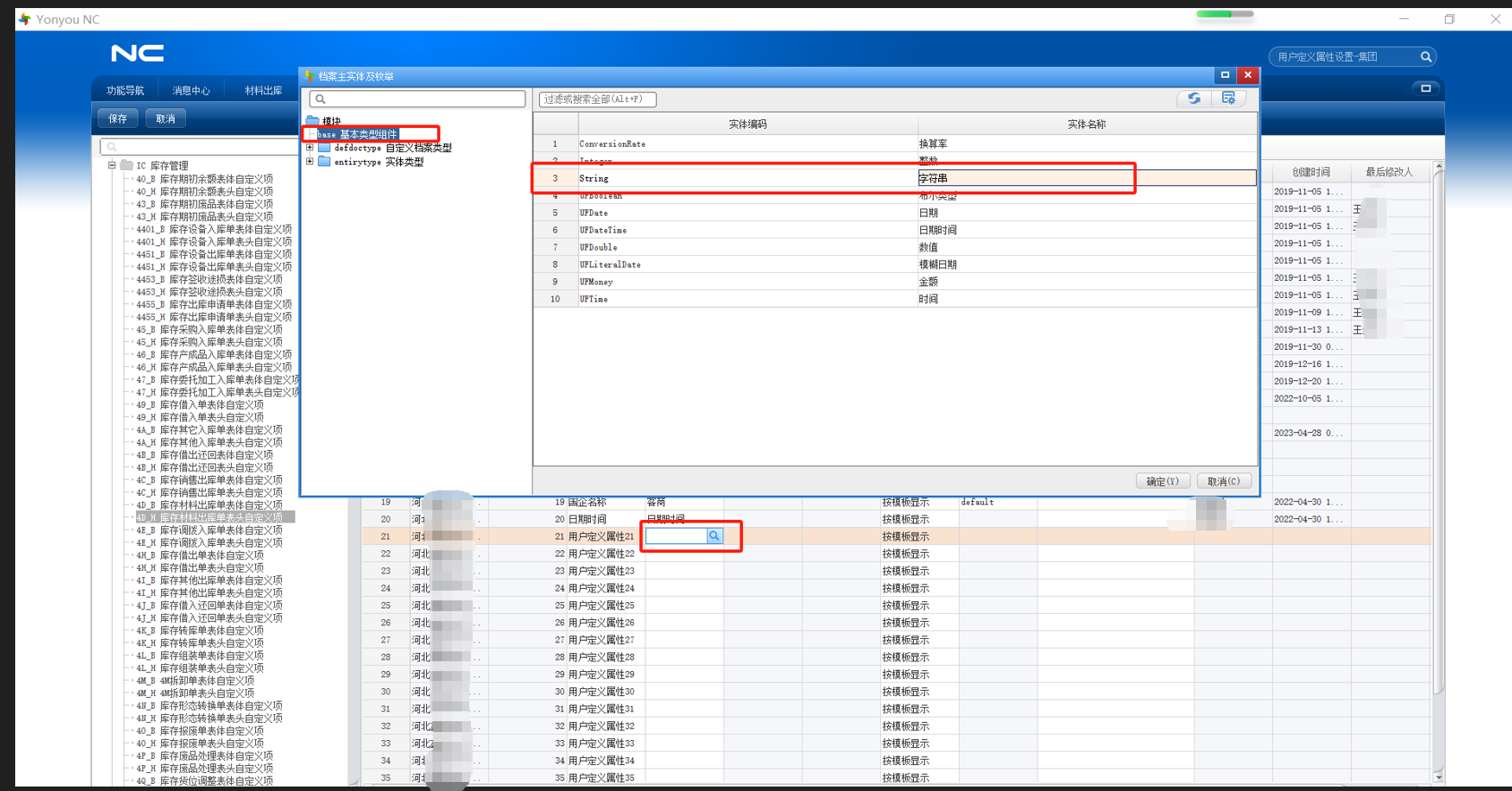Click the restore icon at the blue bar's right end
This screenshot has height=791, width=1512.
(x=1426, y=89)
